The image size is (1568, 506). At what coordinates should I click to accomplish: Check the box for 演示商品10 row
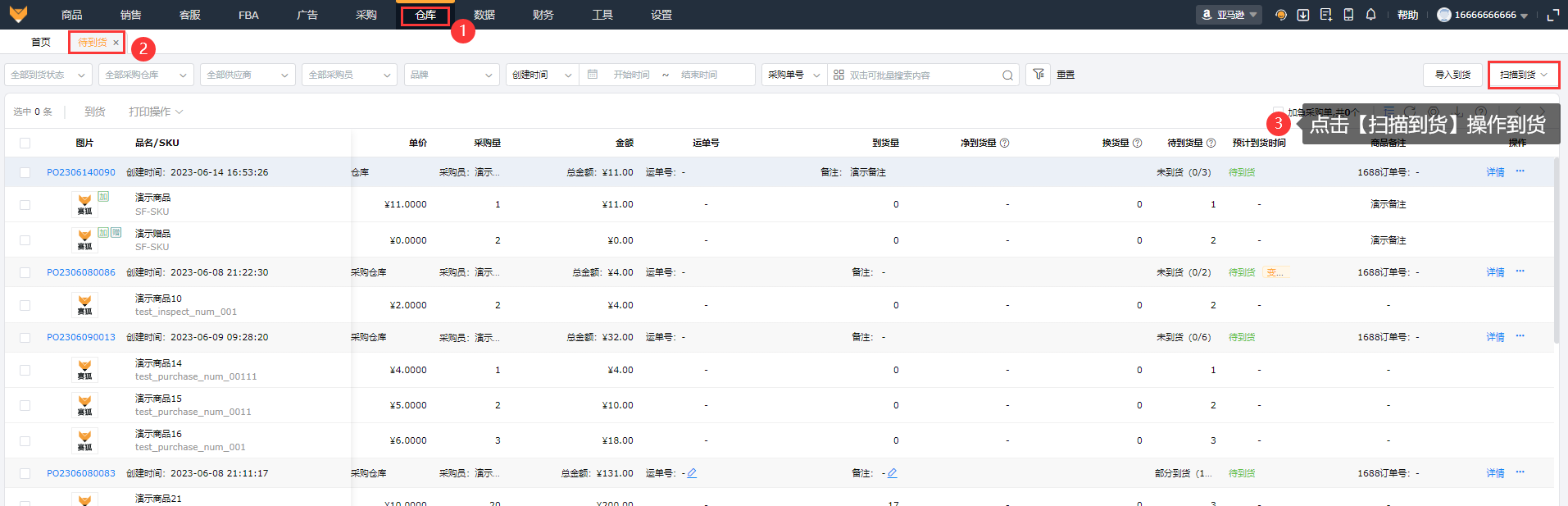point(25,305)
